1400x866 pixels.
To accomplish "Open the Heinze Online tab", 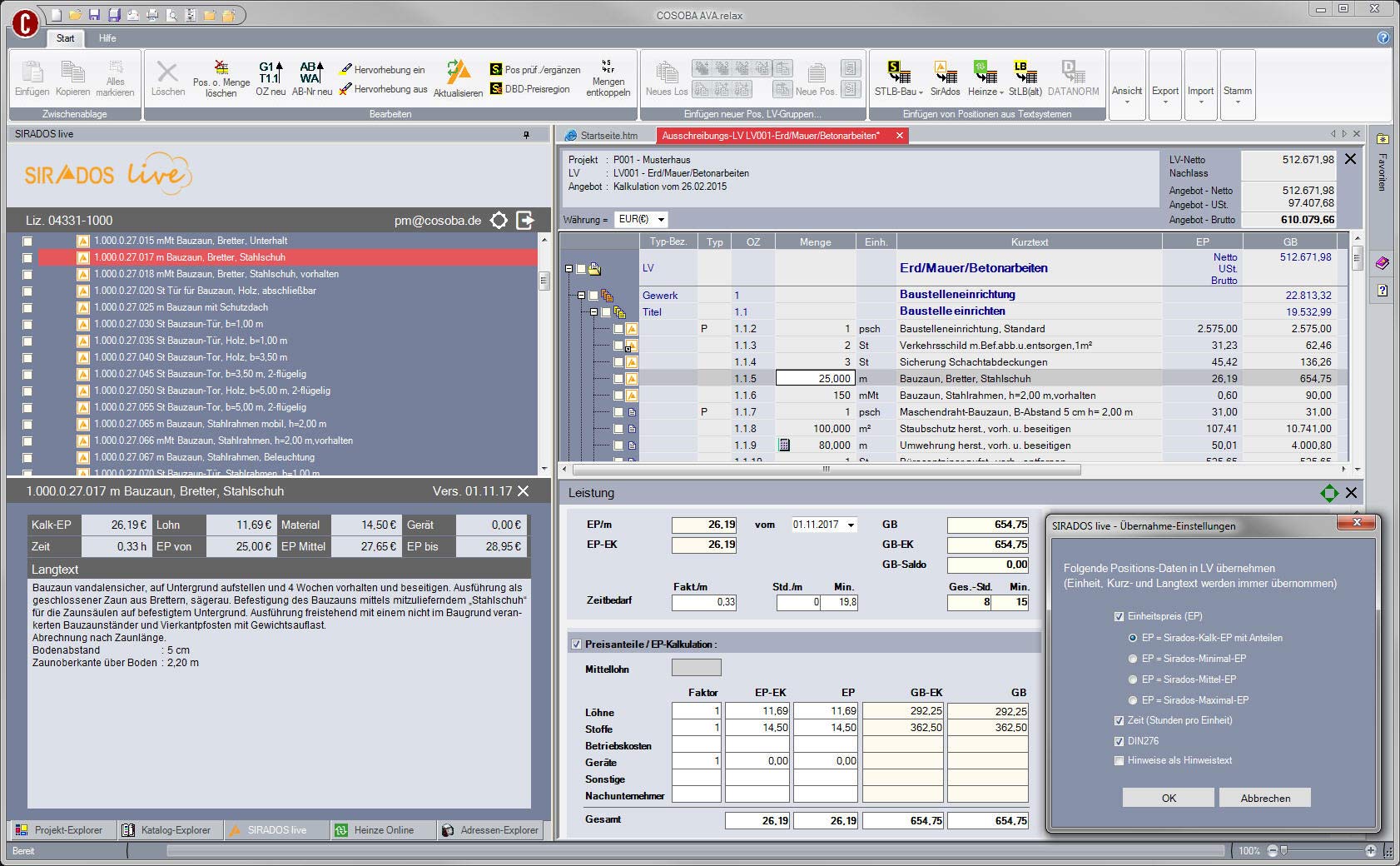I will [x=382, y=830].
